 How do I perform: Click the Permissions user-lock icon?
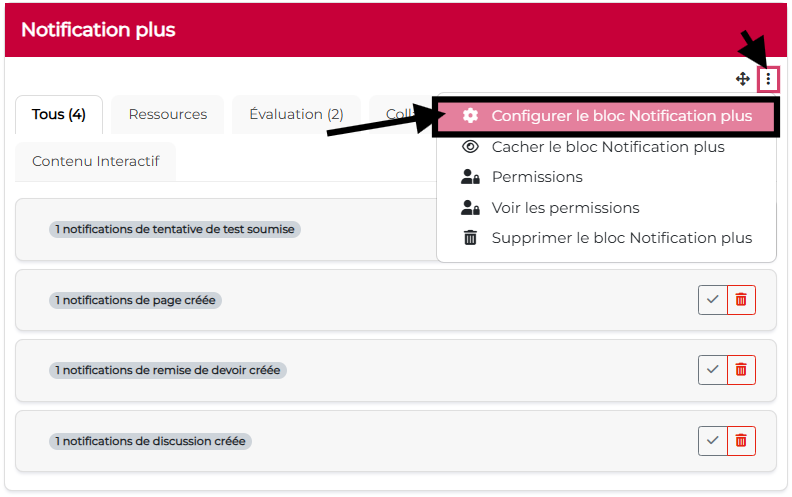470,177
